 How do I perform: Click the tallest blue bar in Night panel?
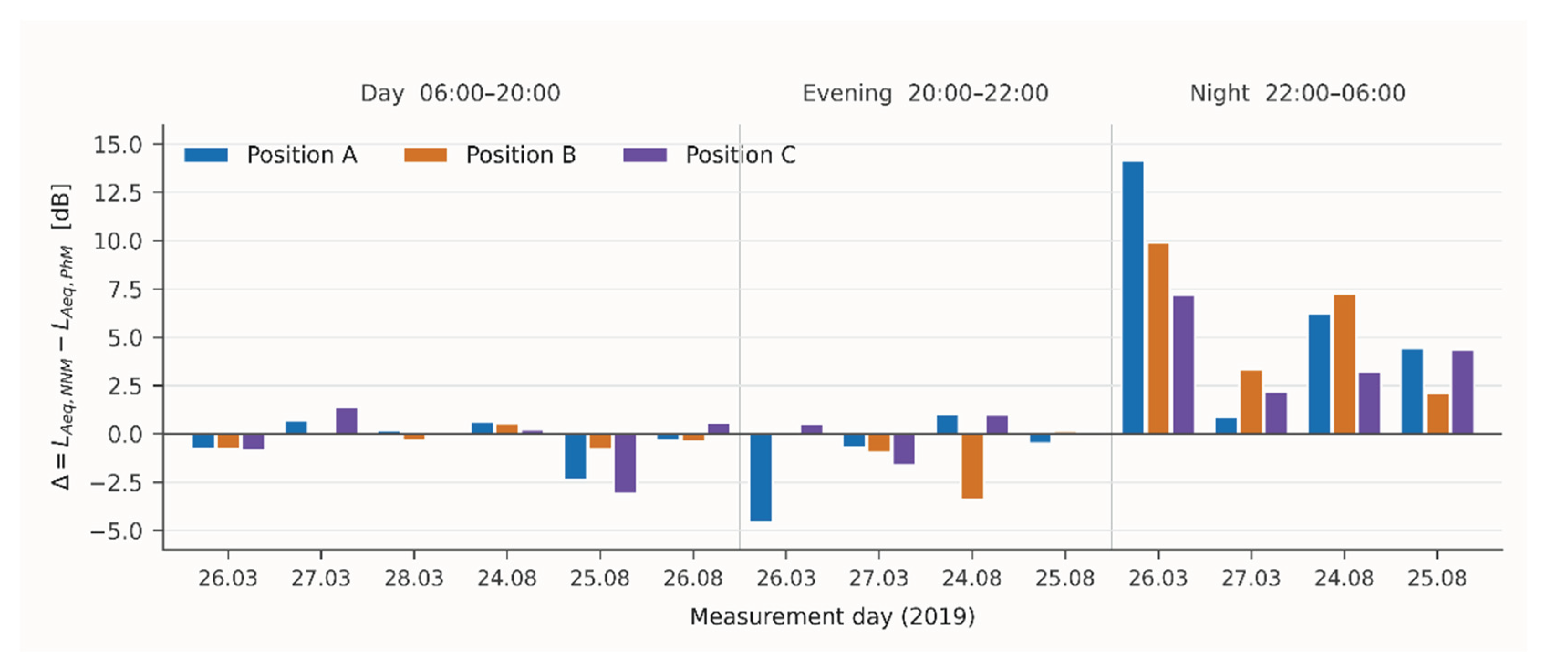1133,297
